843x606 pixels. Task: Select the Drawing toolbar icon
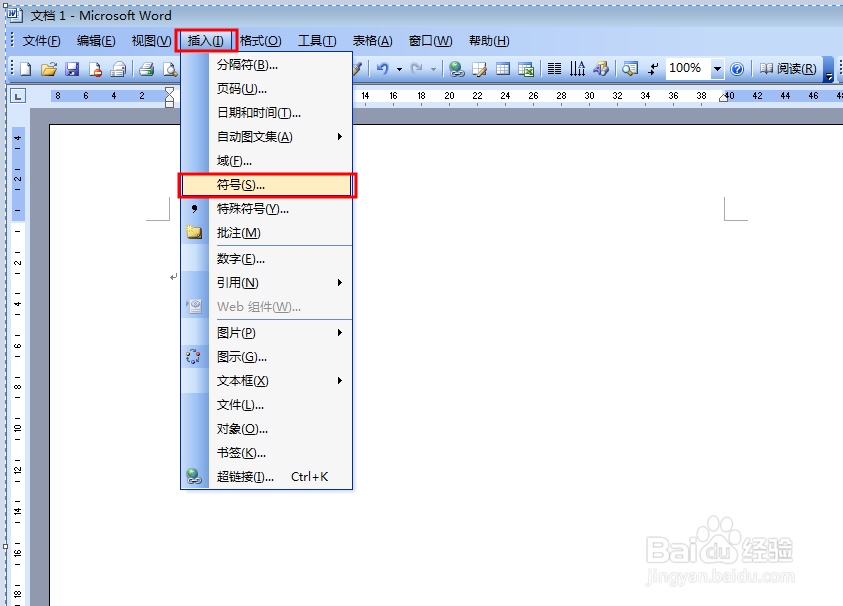pyautogui.click(x=601, y=69)
